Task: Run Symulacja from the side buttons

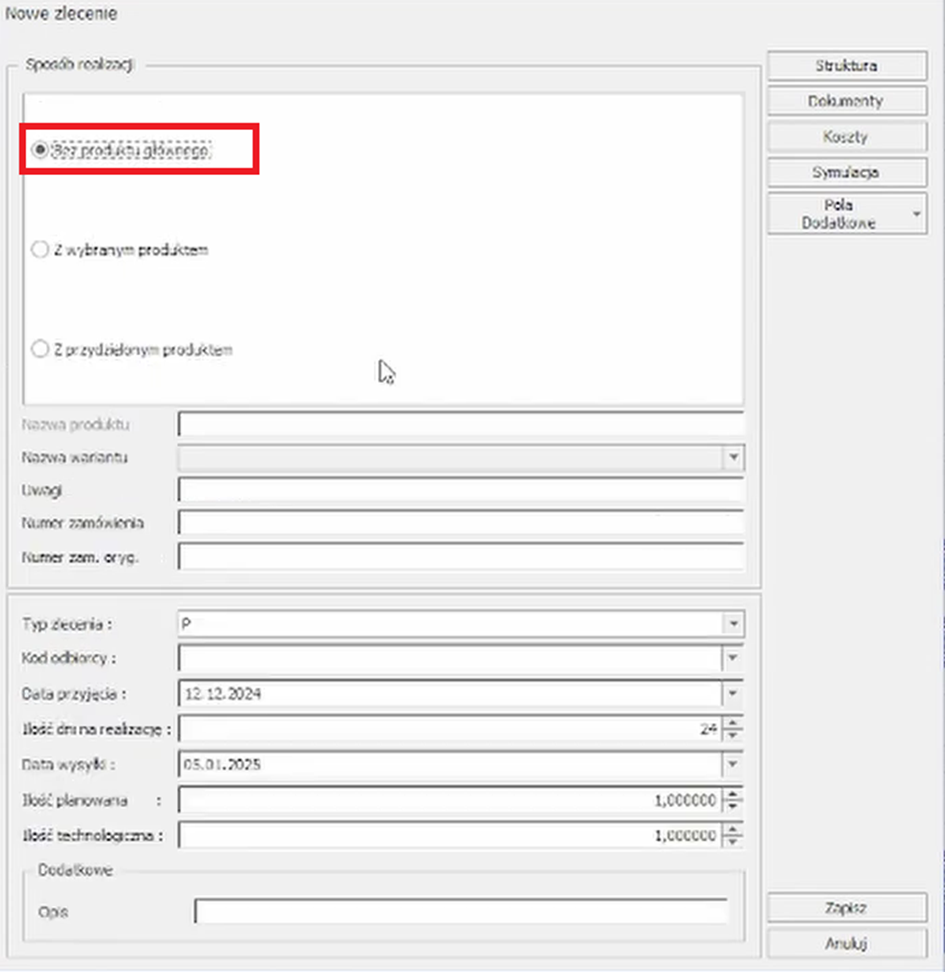Action: coord(846,172)
